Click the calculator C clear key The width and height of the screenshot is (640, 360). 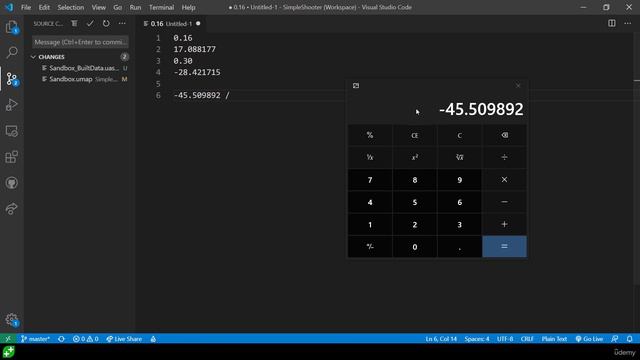[460, 135]
